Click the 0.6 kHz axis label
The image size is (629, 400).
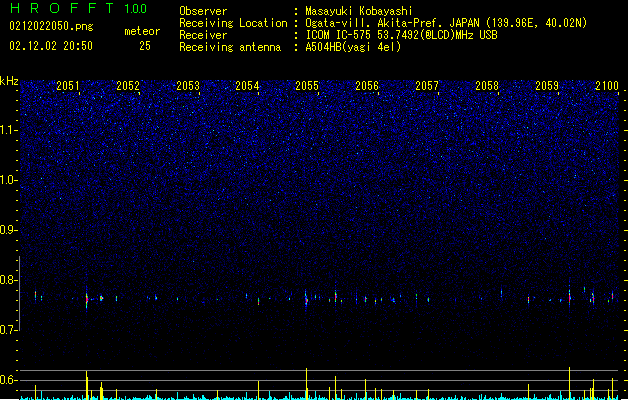[x=9, y=380]
